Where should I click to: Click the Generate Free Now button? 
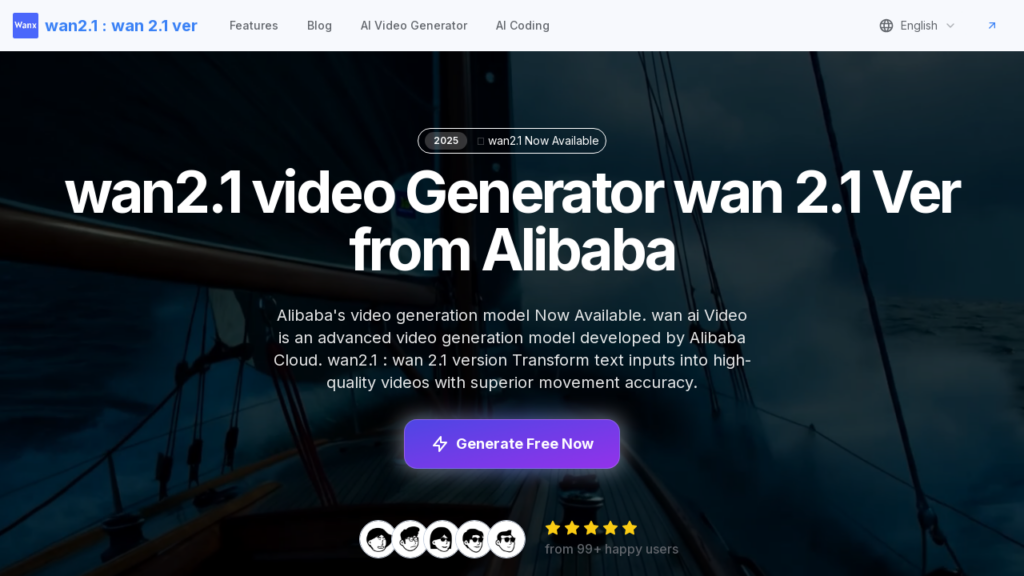[x=512, y=444]
